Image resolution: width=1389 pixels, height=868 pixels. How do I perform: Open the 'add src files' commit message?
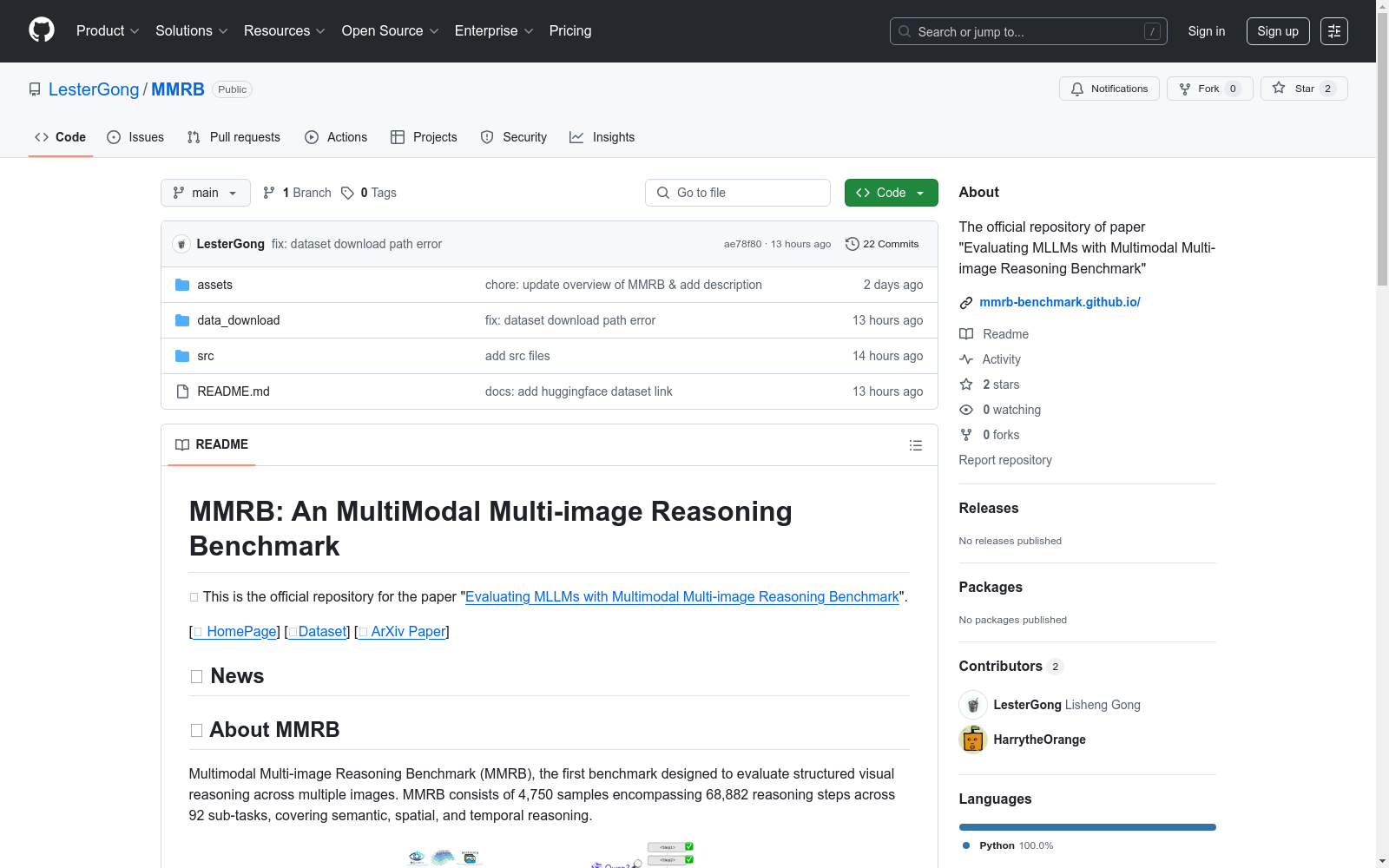517,356
